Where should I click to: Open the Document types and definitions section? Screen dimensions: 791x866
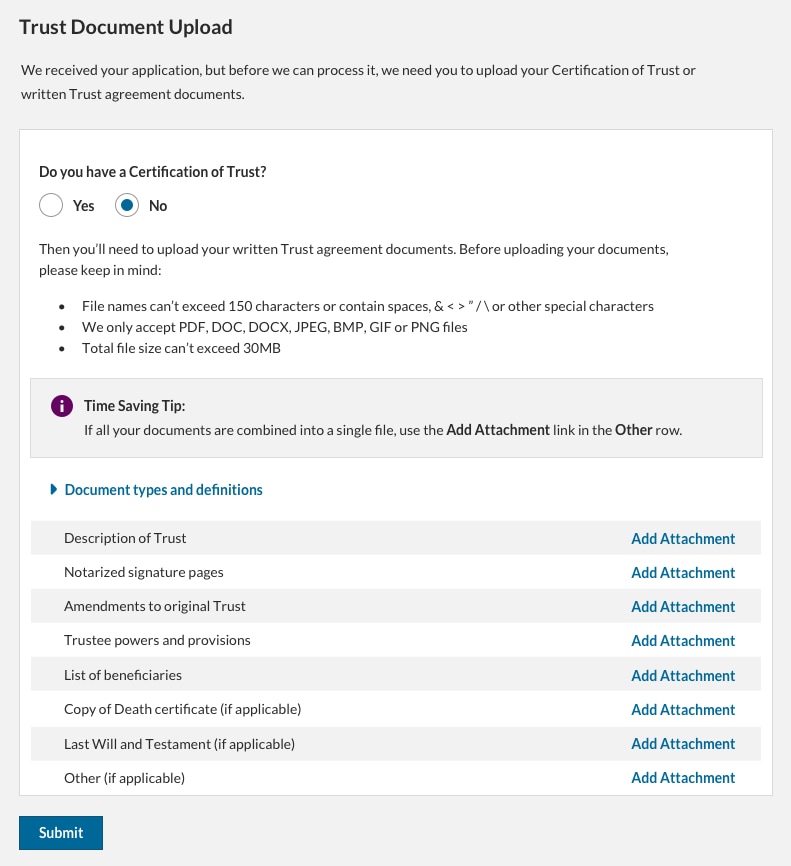click(x=163, y=490)
